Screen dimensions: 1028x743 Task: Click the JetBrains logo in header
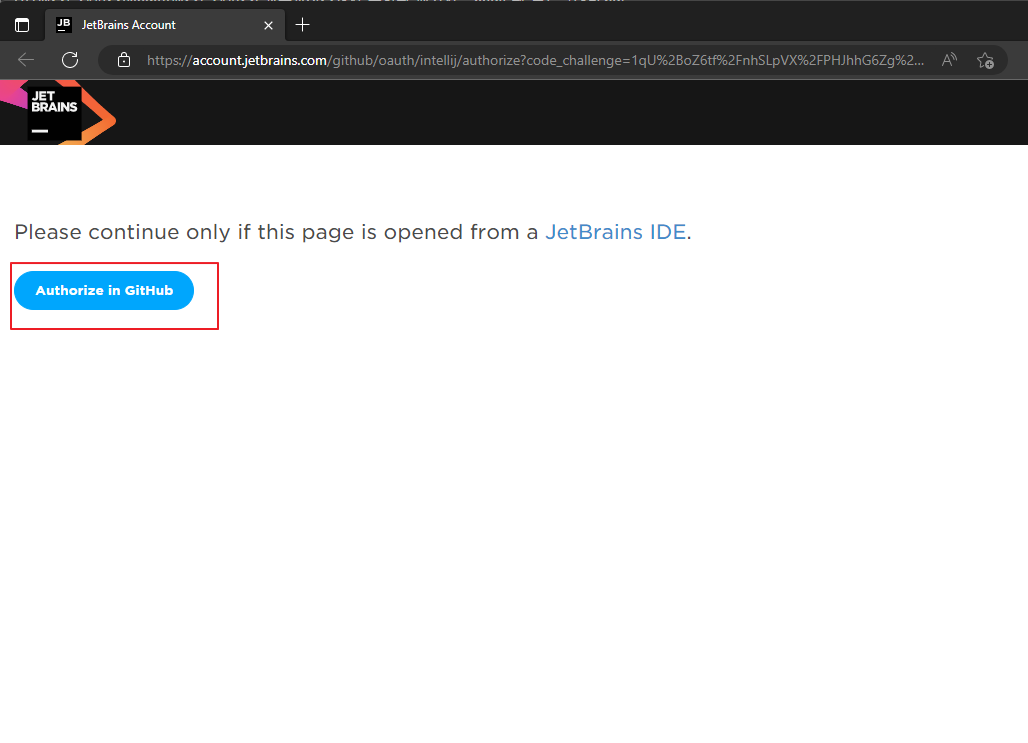[x=58, y=112]
